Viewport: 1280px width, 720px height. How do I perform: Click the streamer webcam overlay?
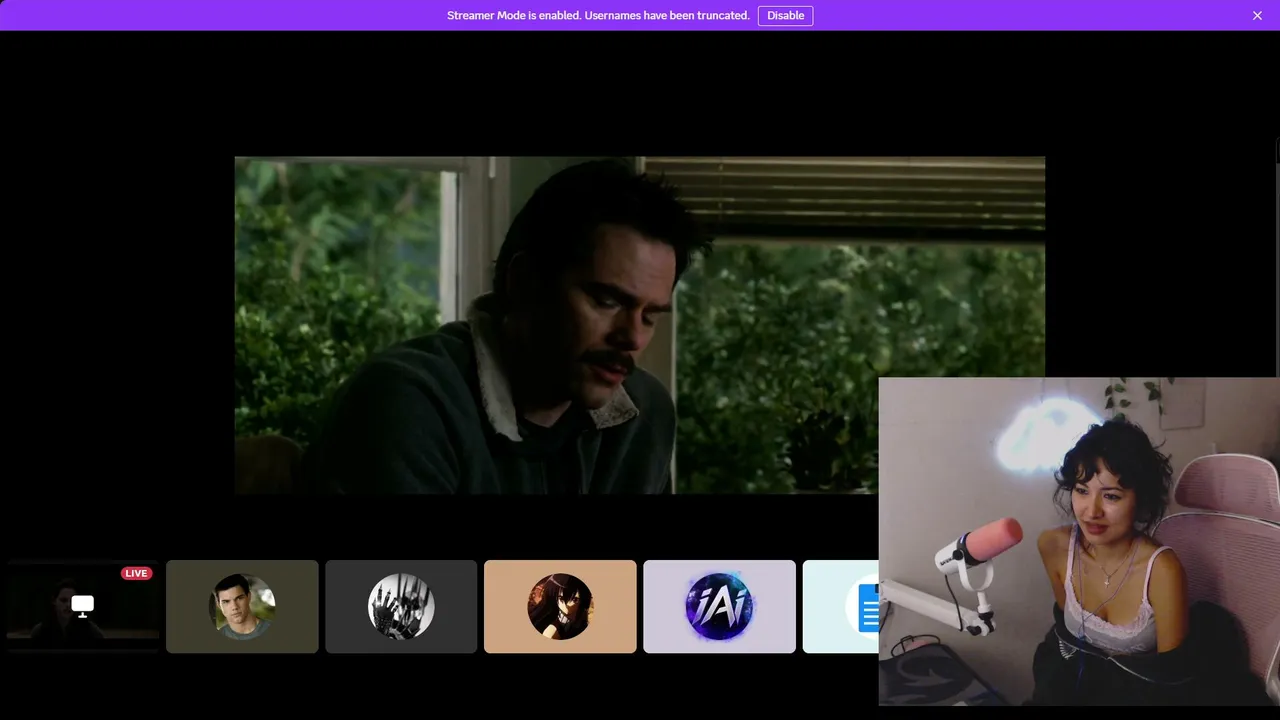1079,541
